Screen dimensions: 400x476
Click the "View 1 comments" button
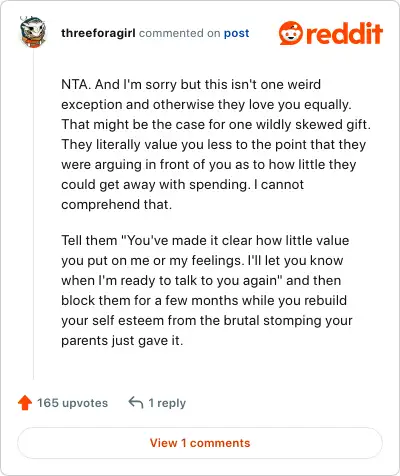click(x=200, y=443)
